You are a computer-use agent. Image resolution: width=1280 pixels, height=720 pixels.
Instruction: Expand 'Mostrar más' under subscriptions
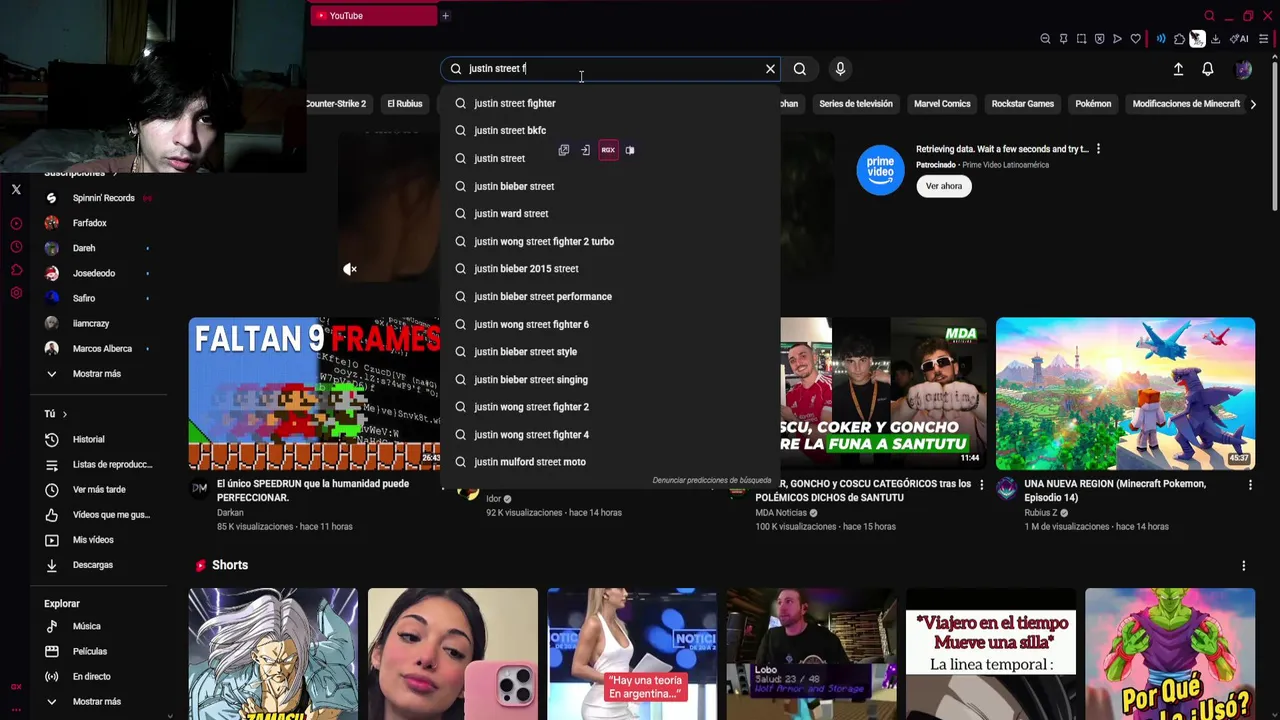[x=98, y=374]
